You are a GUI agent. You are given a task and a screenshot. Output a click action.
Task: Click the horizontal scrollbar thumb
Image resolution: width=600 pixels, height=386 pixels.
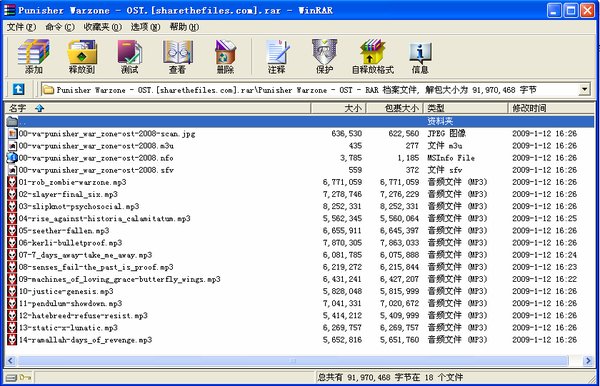point(293,360)
